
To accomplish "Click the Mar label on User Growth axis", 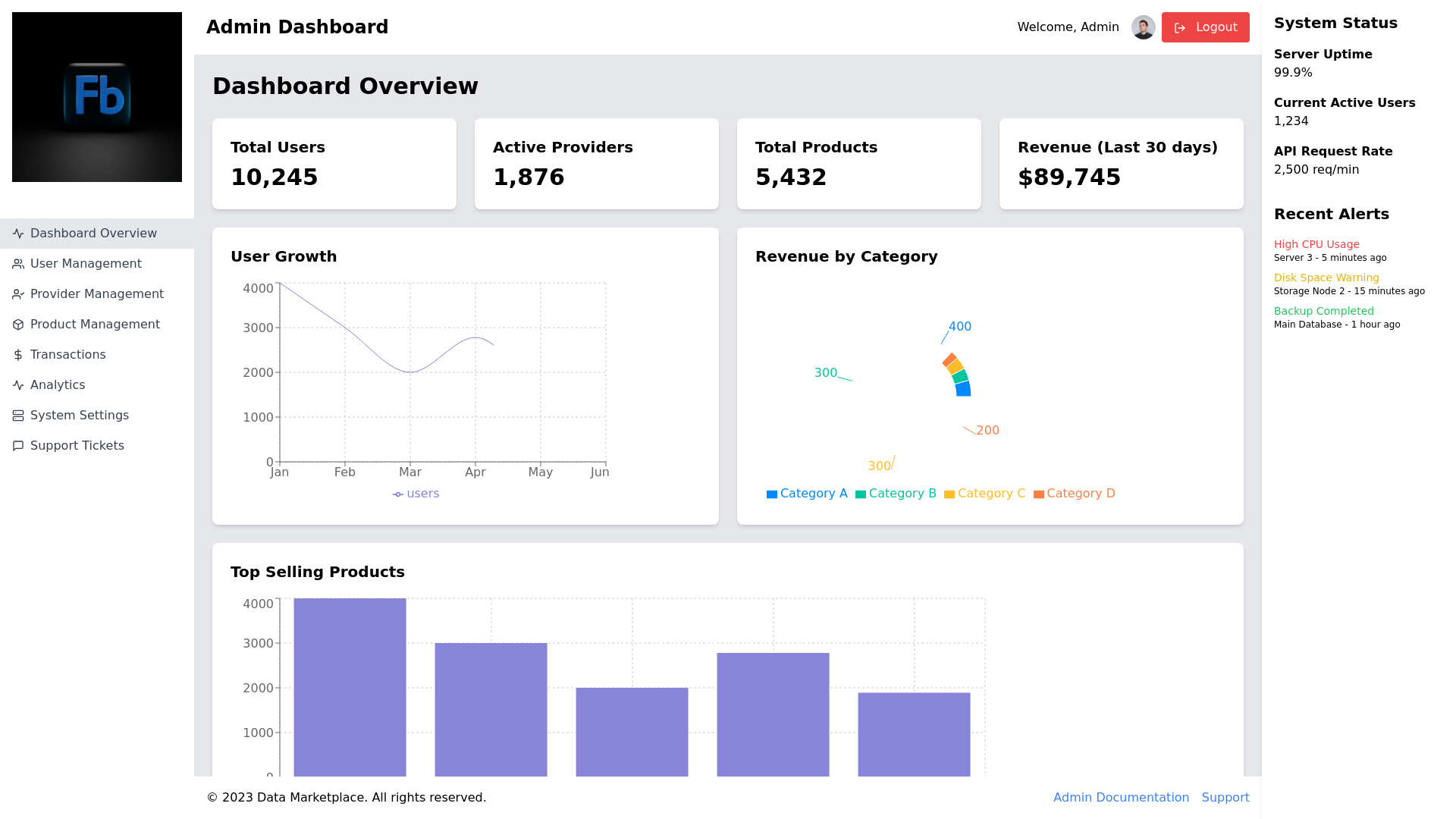I will click(x=410, y=472).
